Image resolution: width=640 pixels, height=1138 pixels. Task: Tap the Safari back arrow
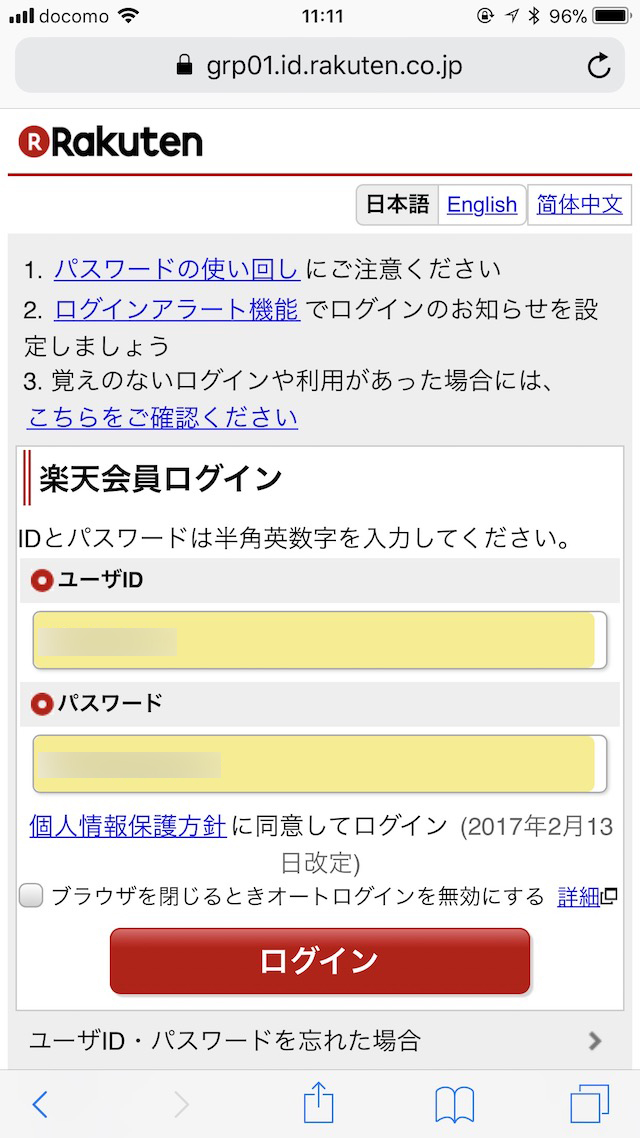tap(41, 1104)
